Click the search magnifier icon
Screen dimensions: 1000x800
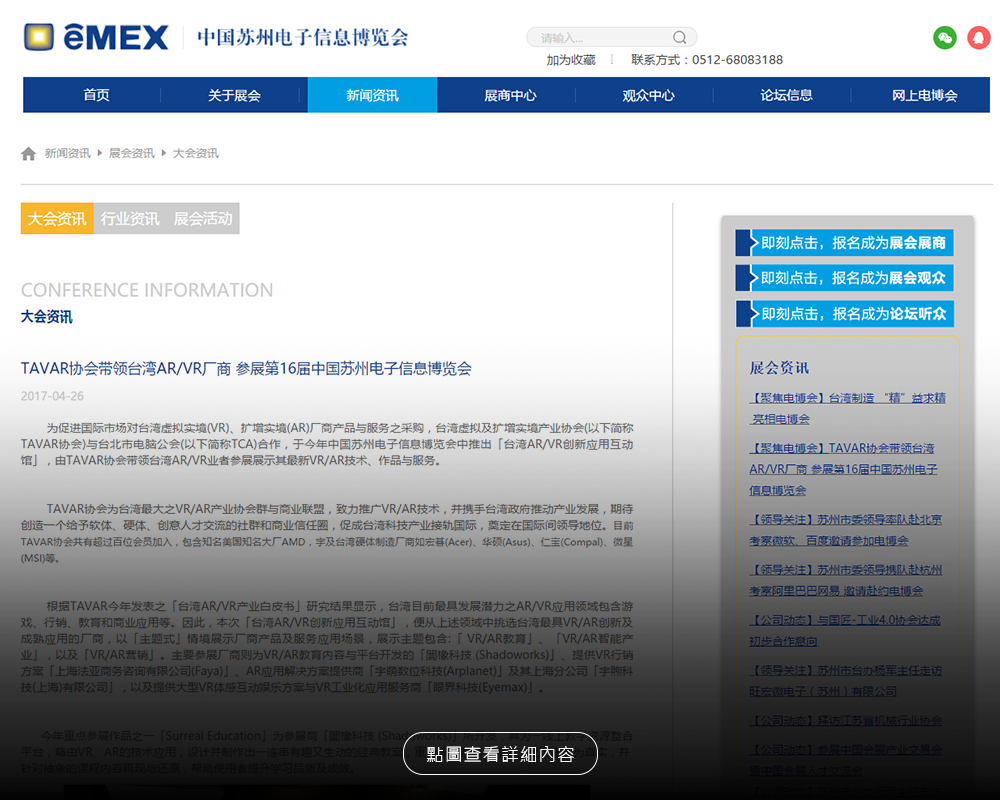tap(680, 38)
